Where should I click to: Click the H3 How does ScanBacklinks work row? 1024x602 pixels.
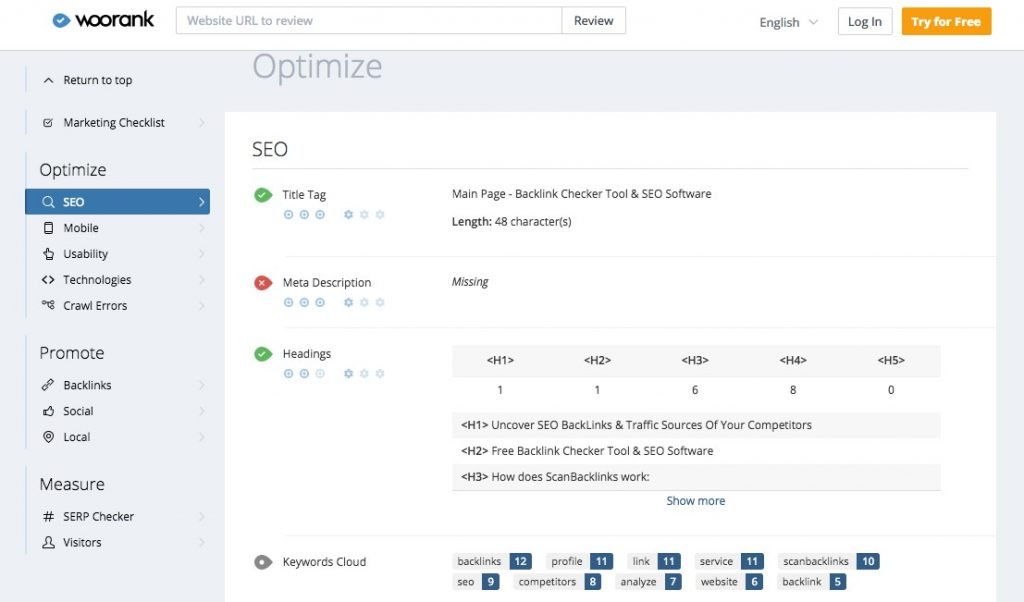[696, 477]
